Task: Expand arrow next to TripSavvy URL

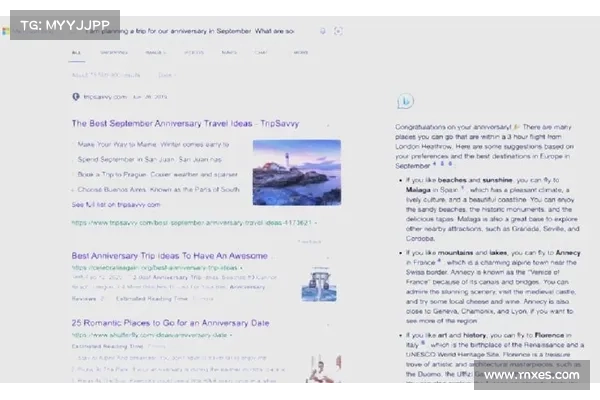Action: (317, 222)
